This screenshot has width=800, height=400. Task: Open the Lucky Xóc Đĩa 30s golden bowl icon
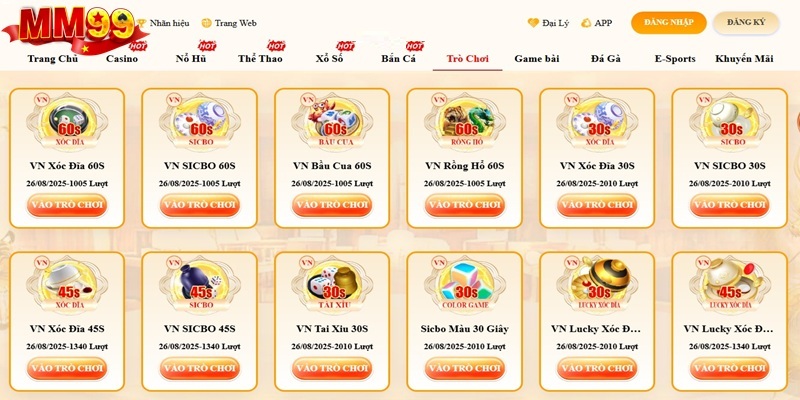coord(597,285)
